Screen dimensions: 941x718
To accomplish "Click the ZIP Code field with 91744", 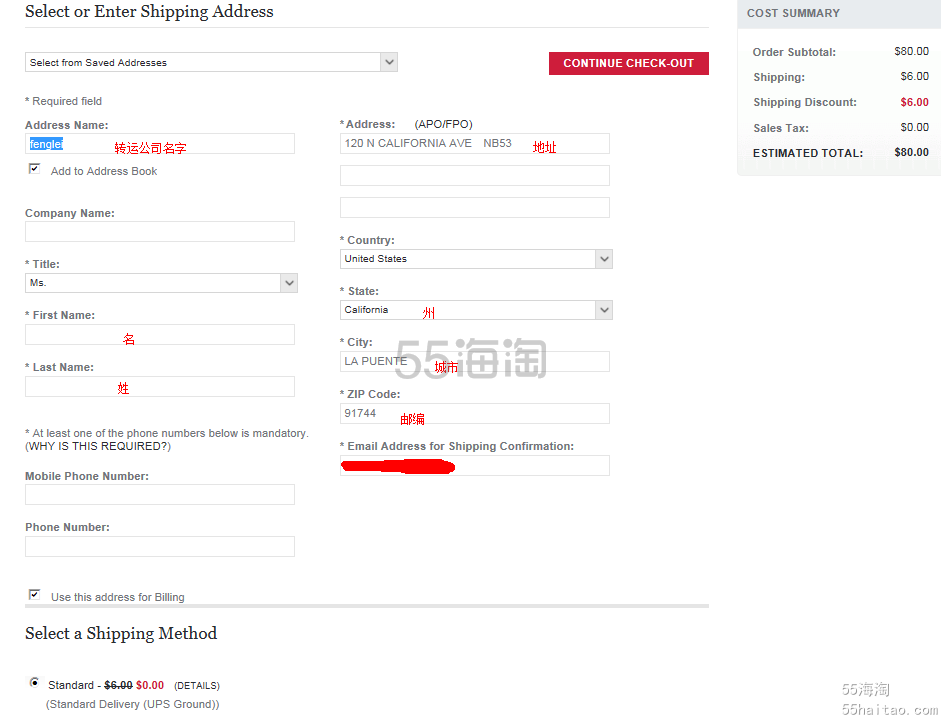I will tap(475, 414).
